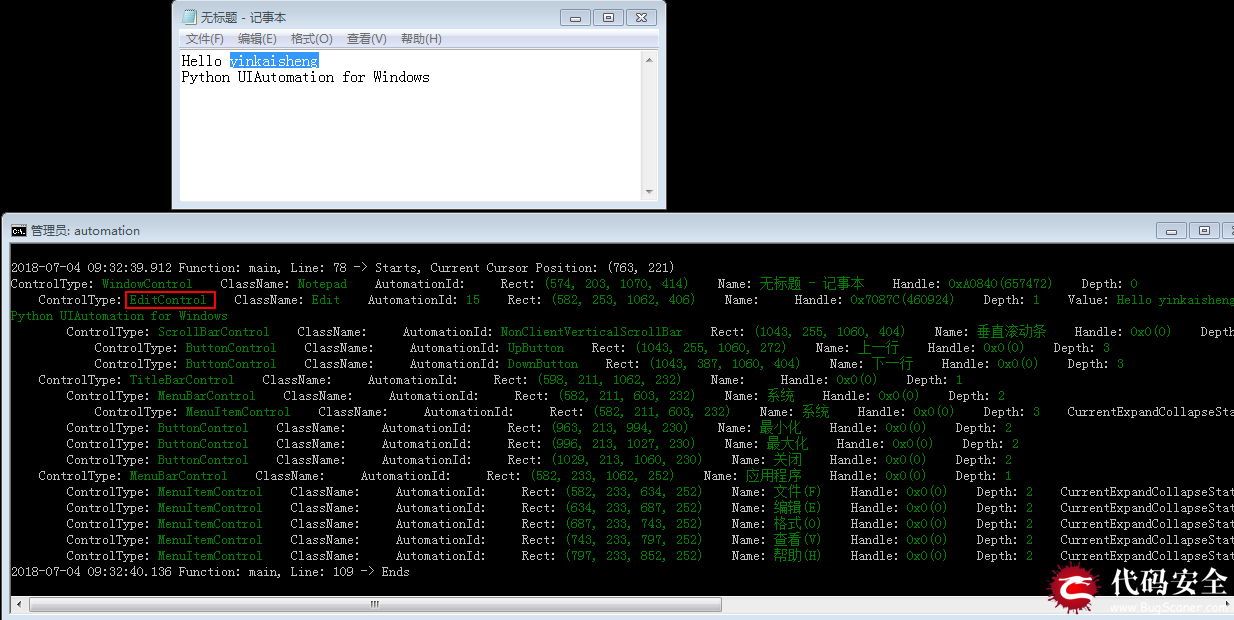1234x620 pixels.
Task: Click the word Hello in Notepad's text area
Action: 201,61
